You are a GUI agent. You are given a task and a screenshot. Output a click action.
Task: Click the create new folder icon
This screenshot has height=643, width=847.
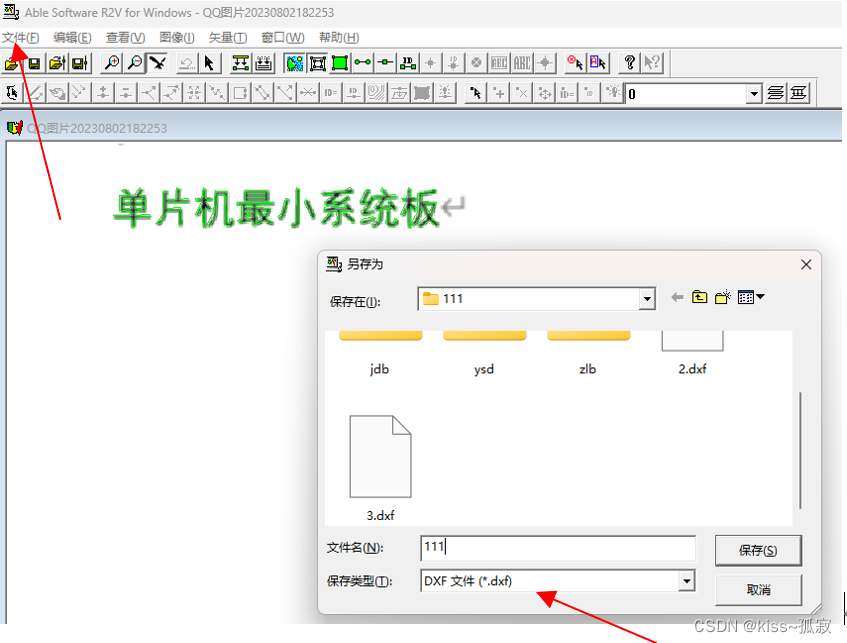point(722,297)
